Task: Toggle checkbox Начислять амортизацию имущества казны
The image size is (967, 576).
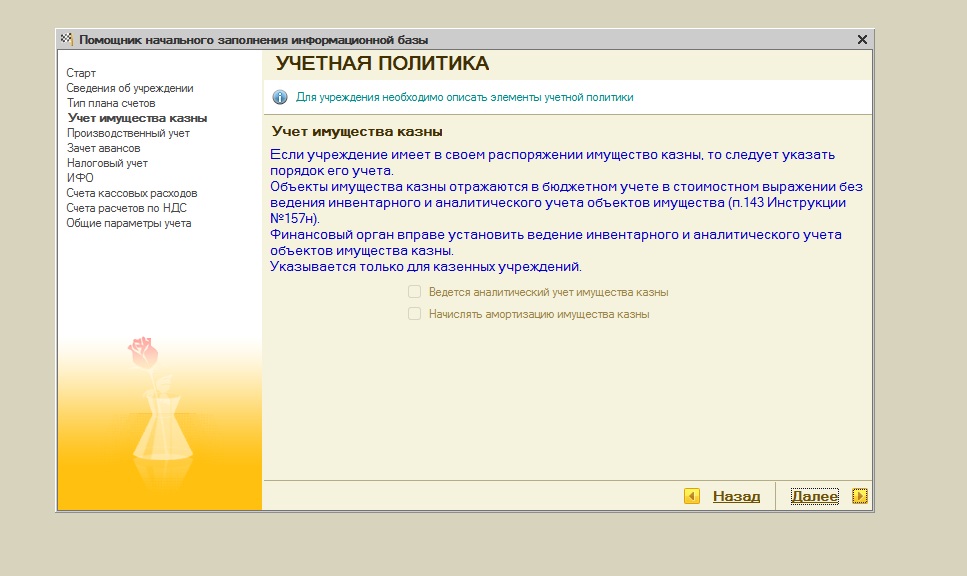Action: tap(414, 314)
